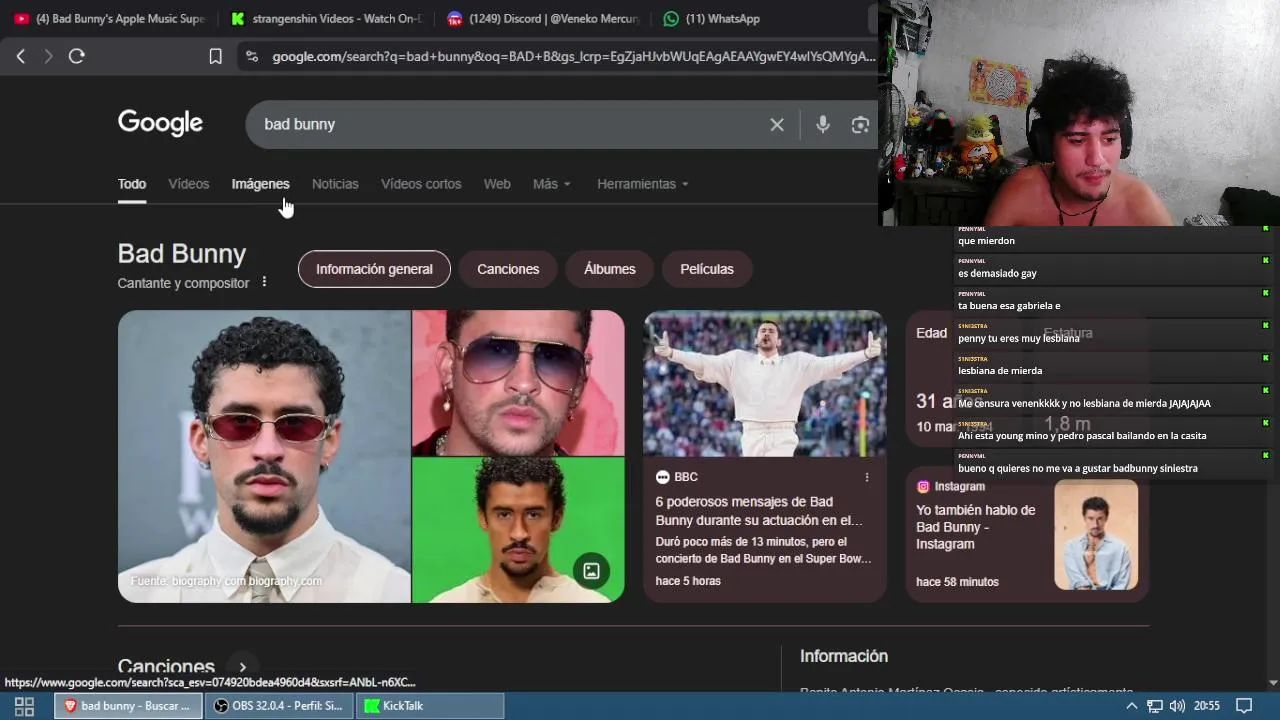Open the BBC article 6 poderosos mensajes
This screenshot has height=720, width=1280.
coord(759,511)
